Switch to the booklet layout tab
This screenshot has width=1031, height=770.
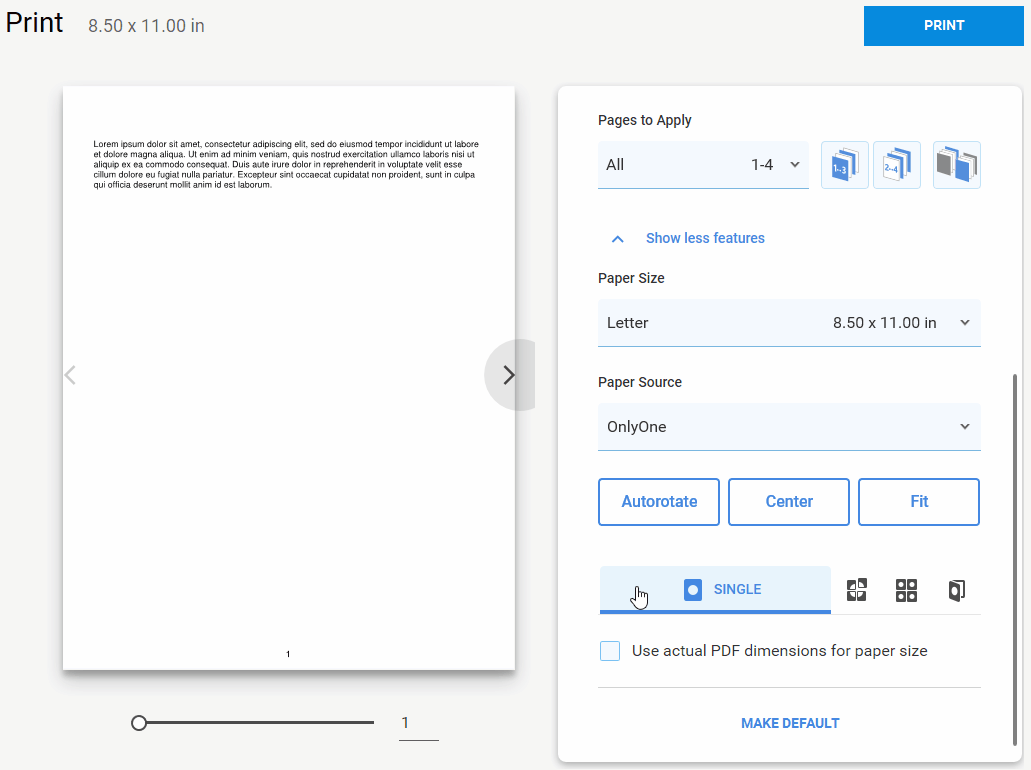957,590
